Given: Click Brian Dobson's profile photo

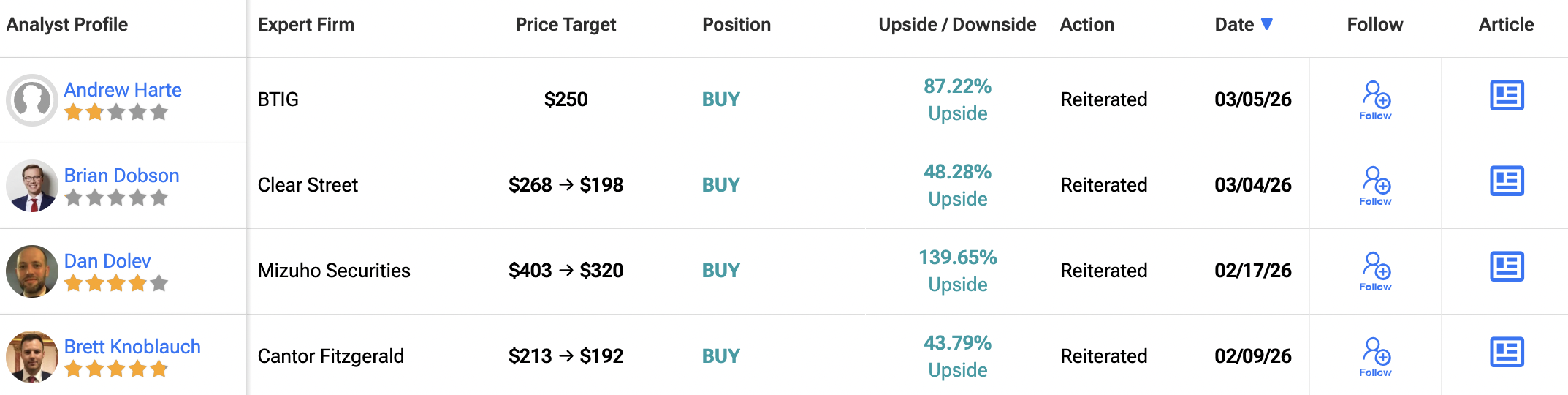Looking at the screenshot, I should (x=32, y=186).
